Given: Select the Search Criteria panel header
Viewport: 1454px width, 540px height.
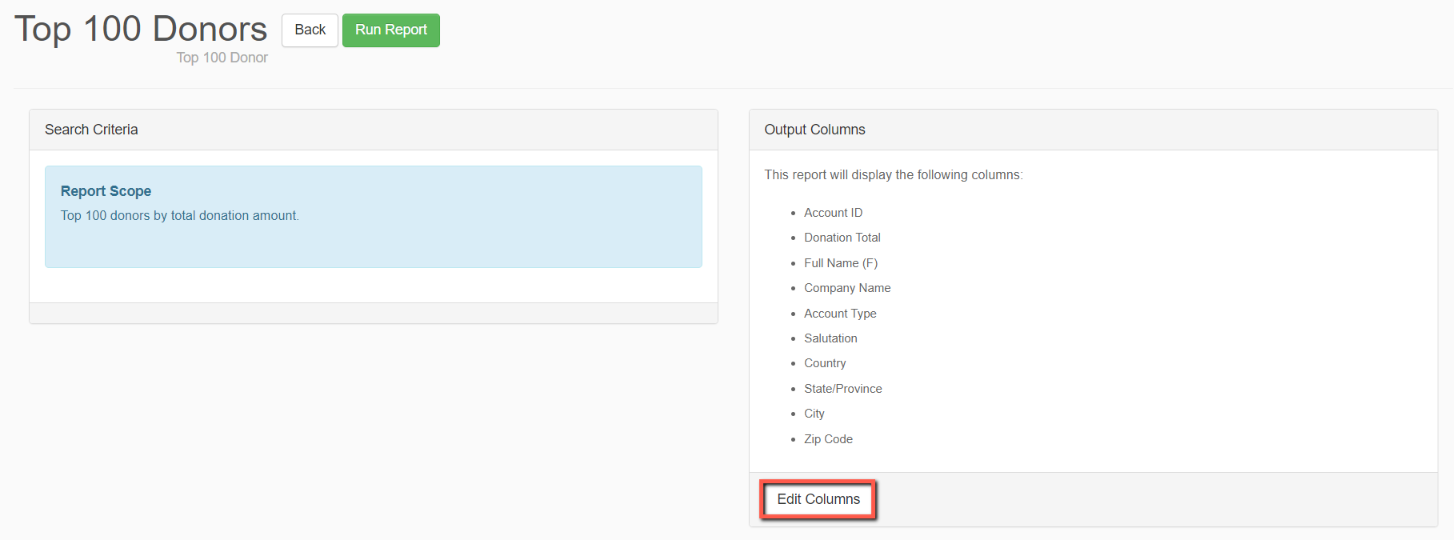Looking at the screenshot, I should [373, 130].
